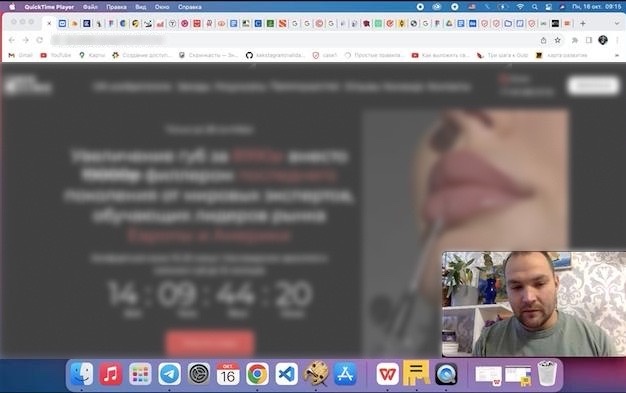
Task: Close the active browser tab
Action: [49, 24]
